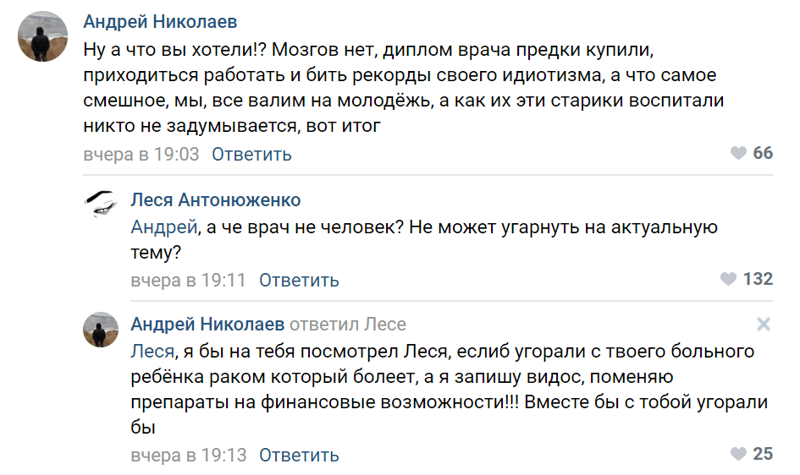This screenshot has width=800, height=475.
Task: Click Андрей's avatar on the 19:13 reply
Action: 102,330
